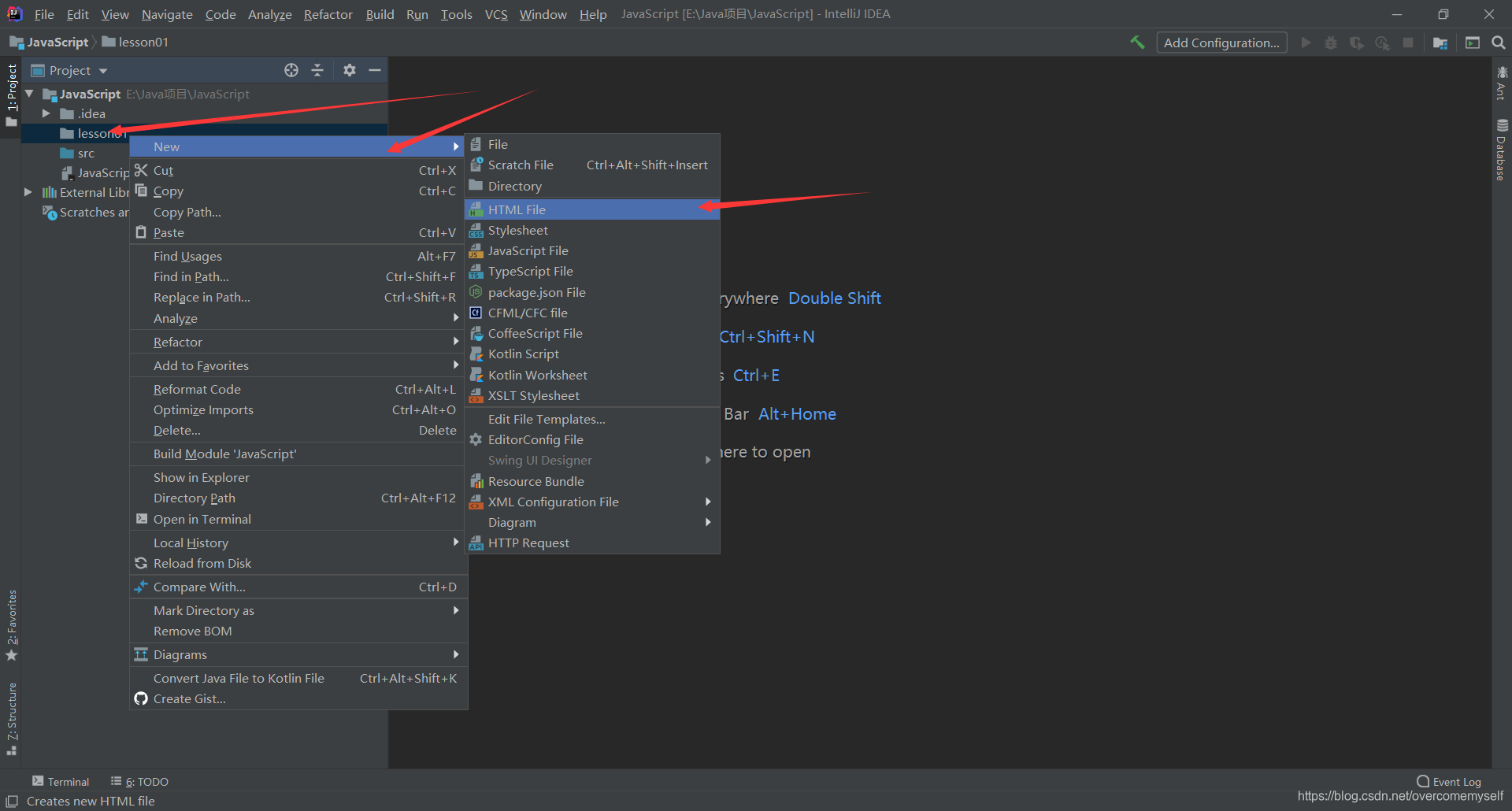Collapse the JavaScript project root node
Image resolution: width=1512 pixels, height=811 pixels.
29,94
